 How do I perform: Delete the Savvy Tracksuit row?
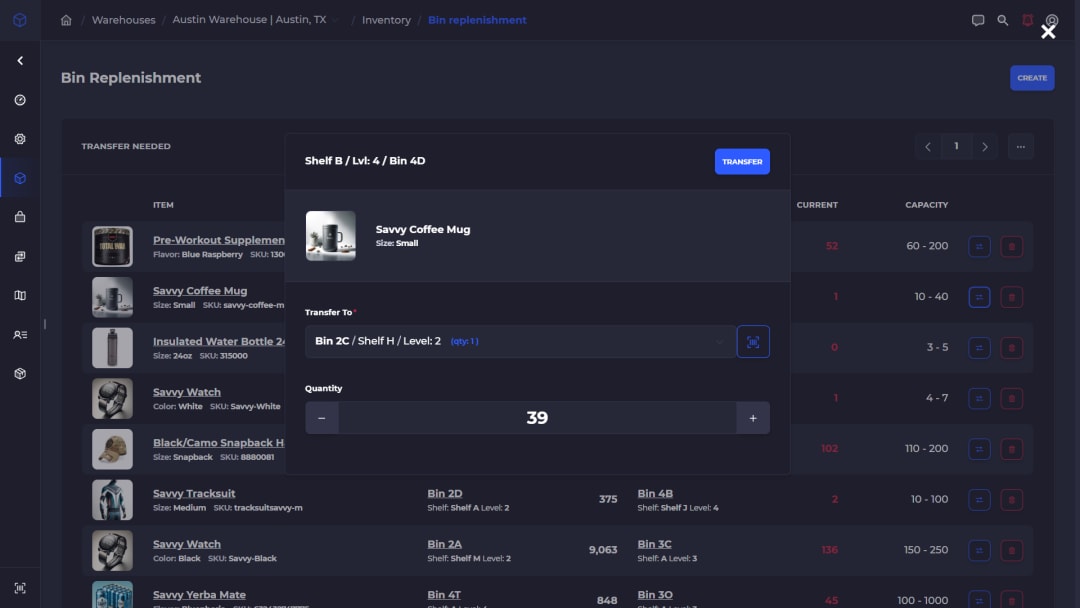(x=1011, y=499)
